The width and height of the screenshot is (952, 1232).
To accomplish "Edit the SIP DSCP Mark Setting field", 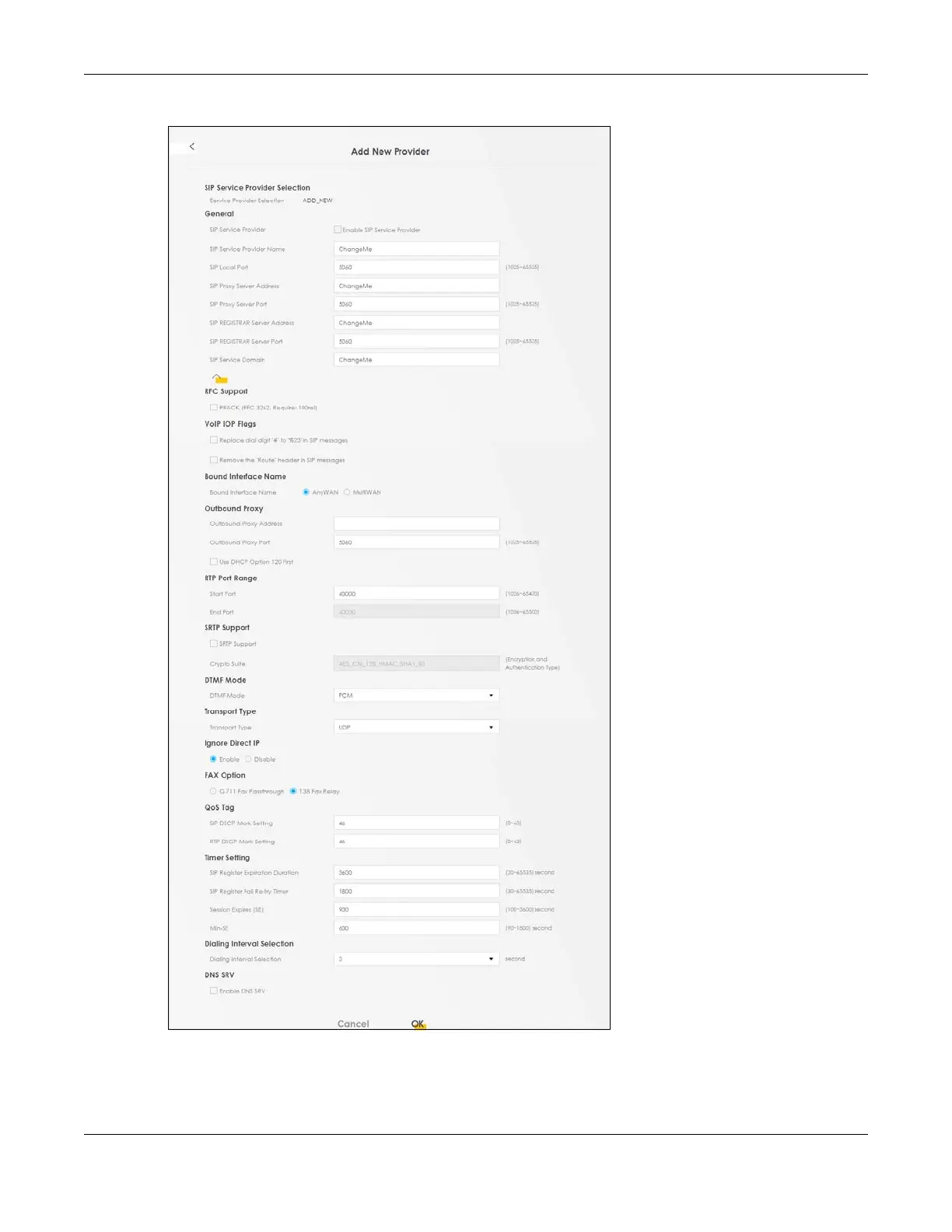I will pos(416,823).
